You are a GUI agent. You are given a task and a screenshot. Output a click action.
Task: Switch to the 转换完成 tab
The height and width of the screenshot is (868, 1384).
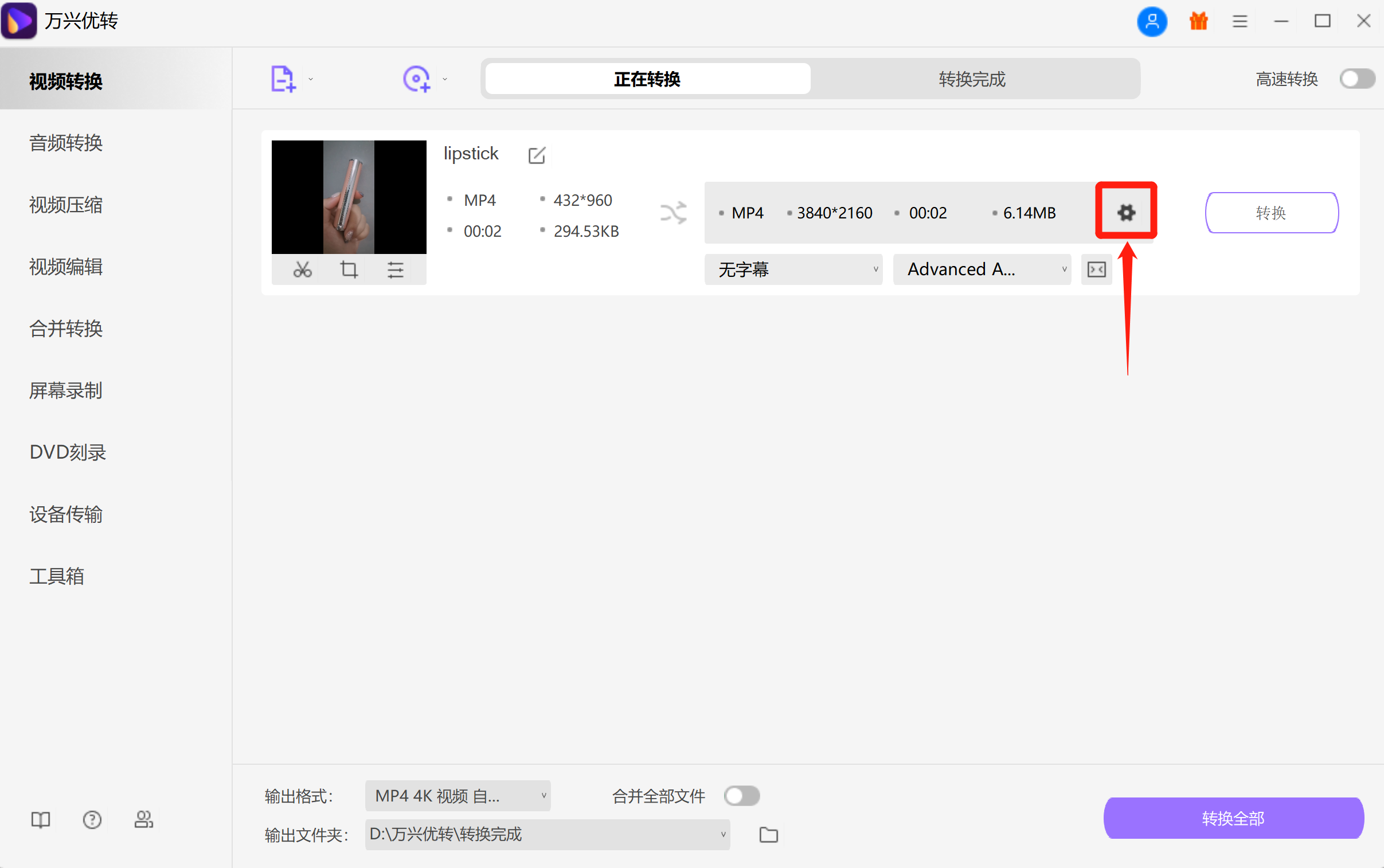coord(971,79)
